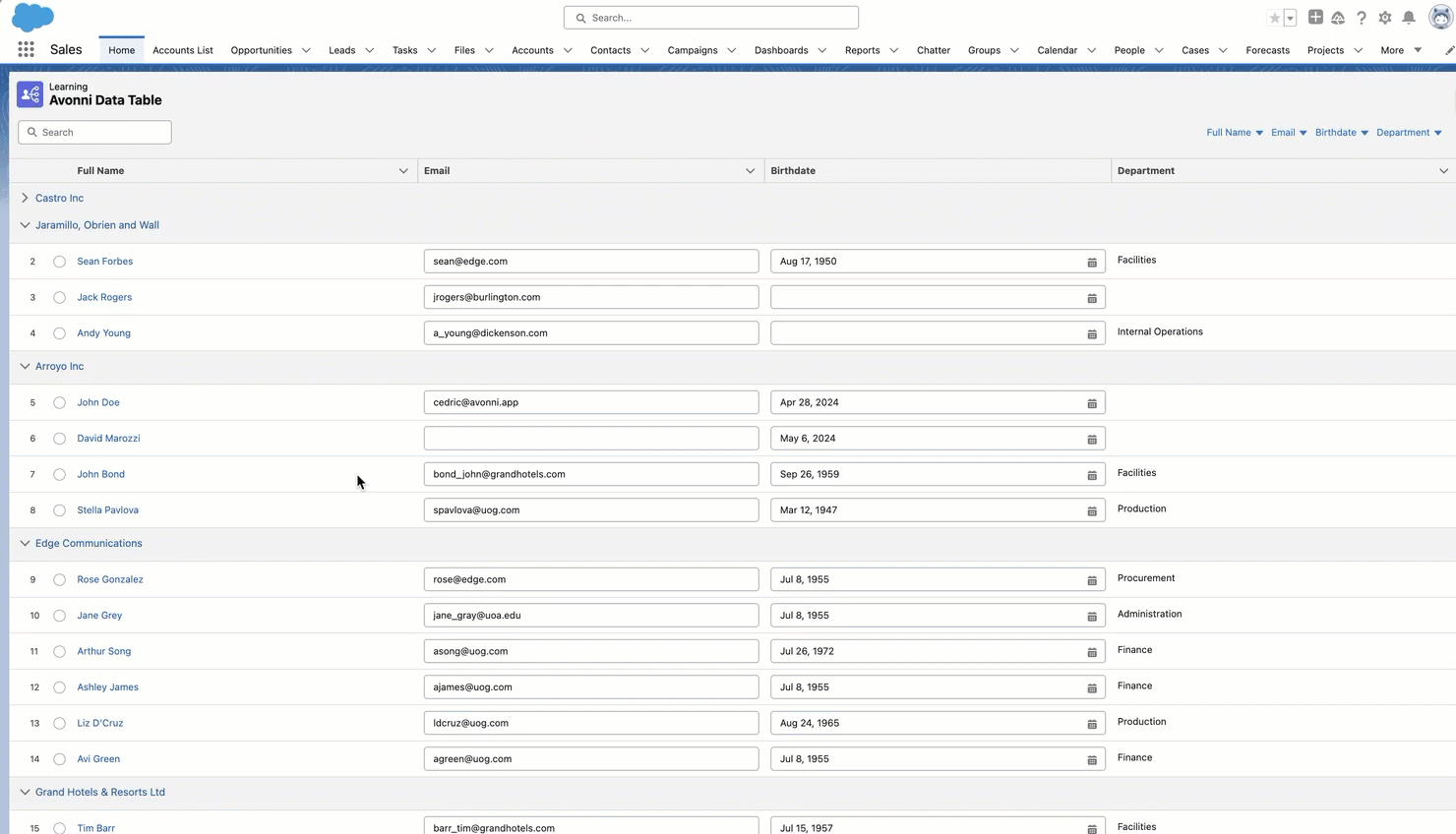Open the notifications bell
1456x834 pixels.
pyautogui.click(x=1409, y=18)
